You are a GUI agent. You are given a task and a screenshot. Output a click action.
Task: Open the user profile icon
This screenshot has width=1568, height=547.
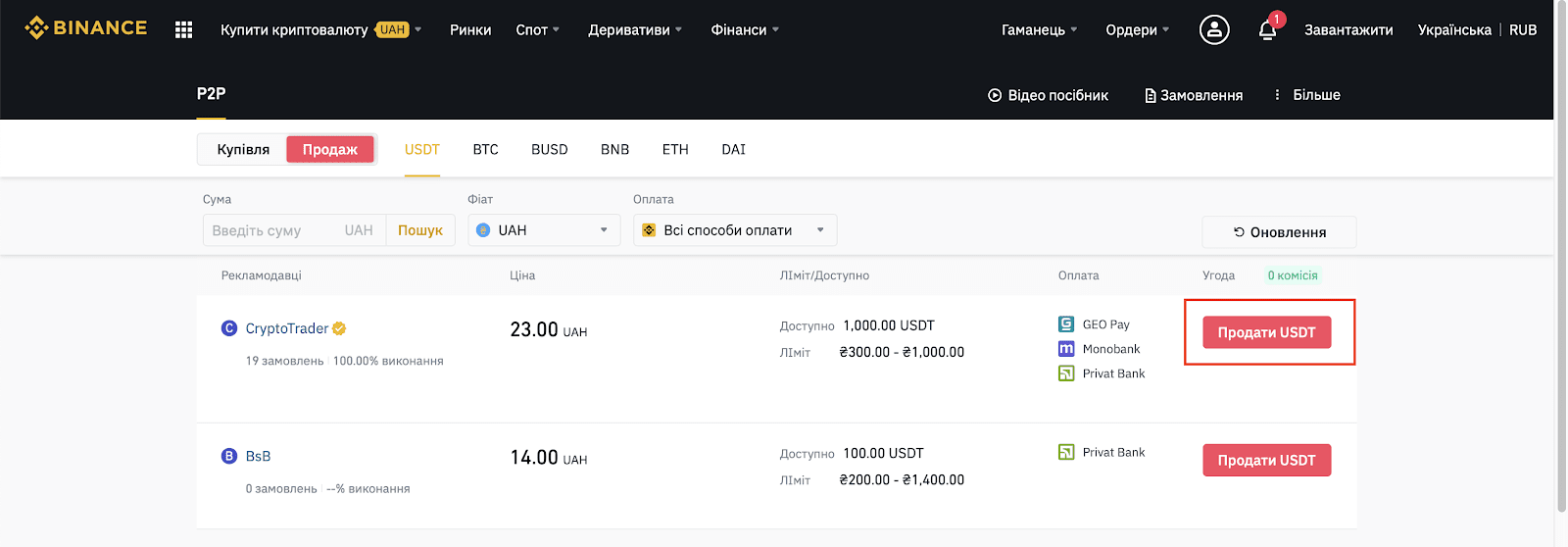(x=1214, y=29)
